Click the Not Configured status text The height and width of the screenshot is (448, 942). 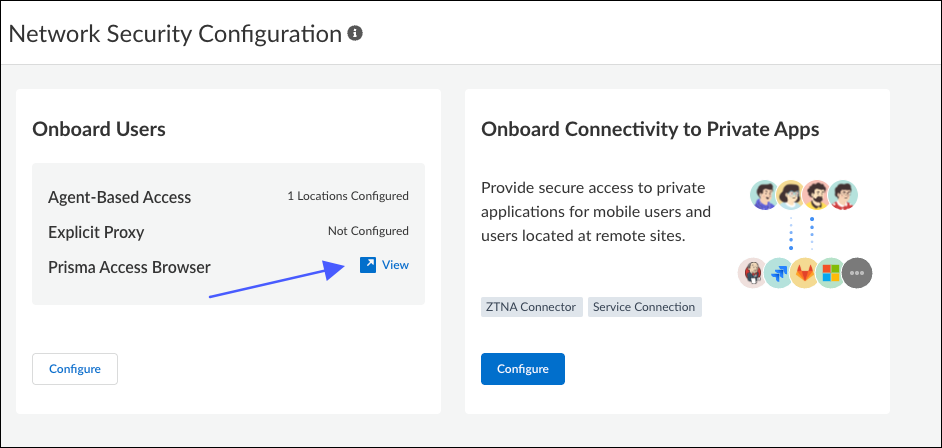pyautogui.click(x=368, y=231)
